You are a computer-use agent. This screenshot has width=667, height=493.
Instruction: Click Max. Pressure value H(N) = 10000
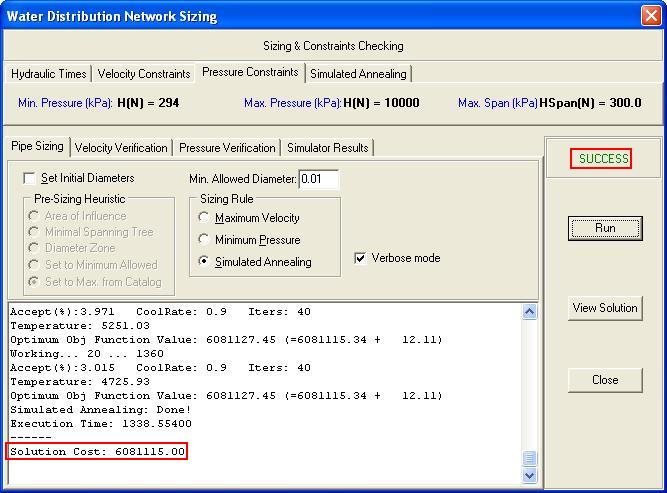[x=381, y=103]
